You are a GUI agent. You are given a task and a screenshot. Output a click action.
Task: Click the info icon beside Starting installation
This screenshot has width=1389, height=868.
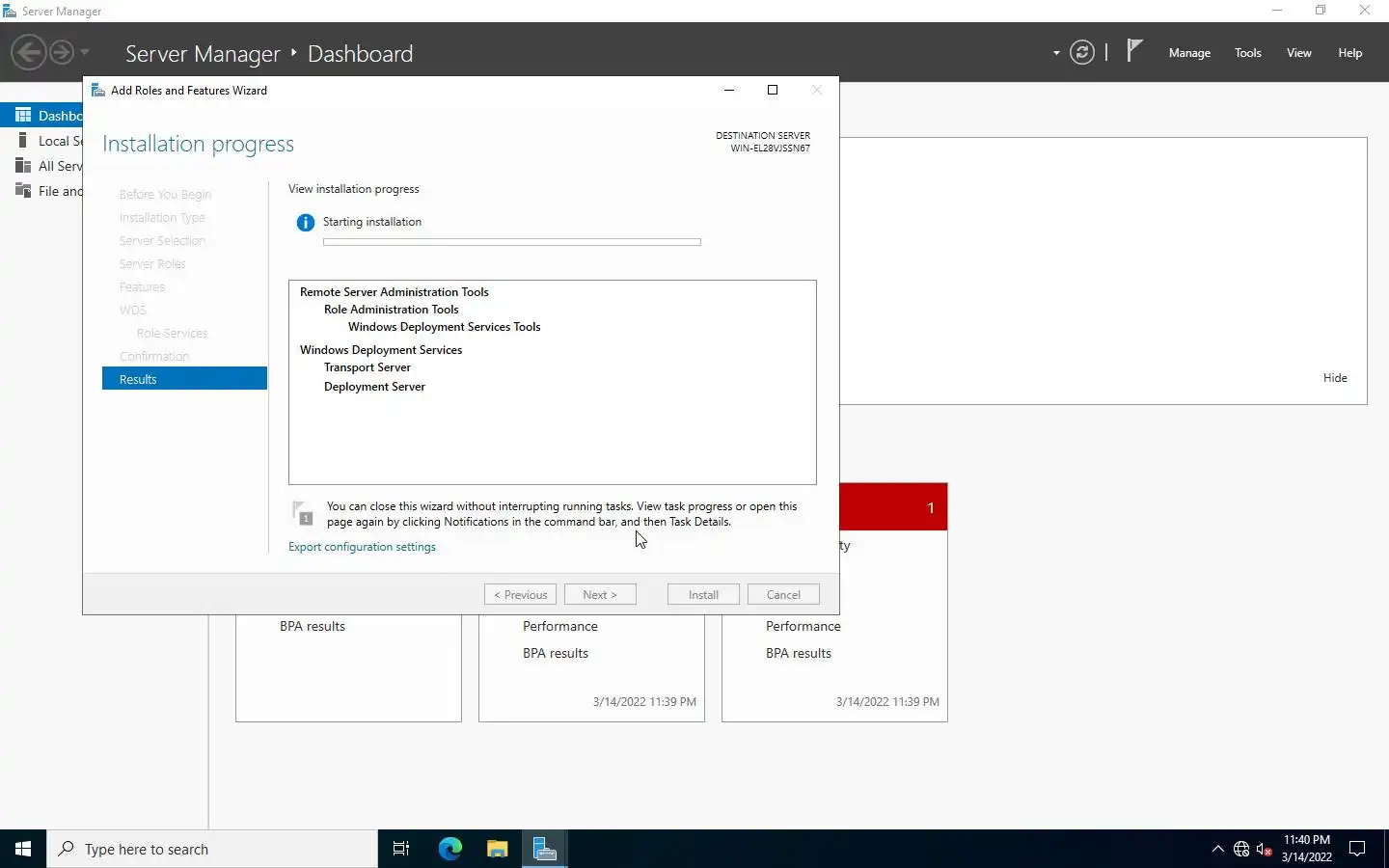tap(306, 223)
